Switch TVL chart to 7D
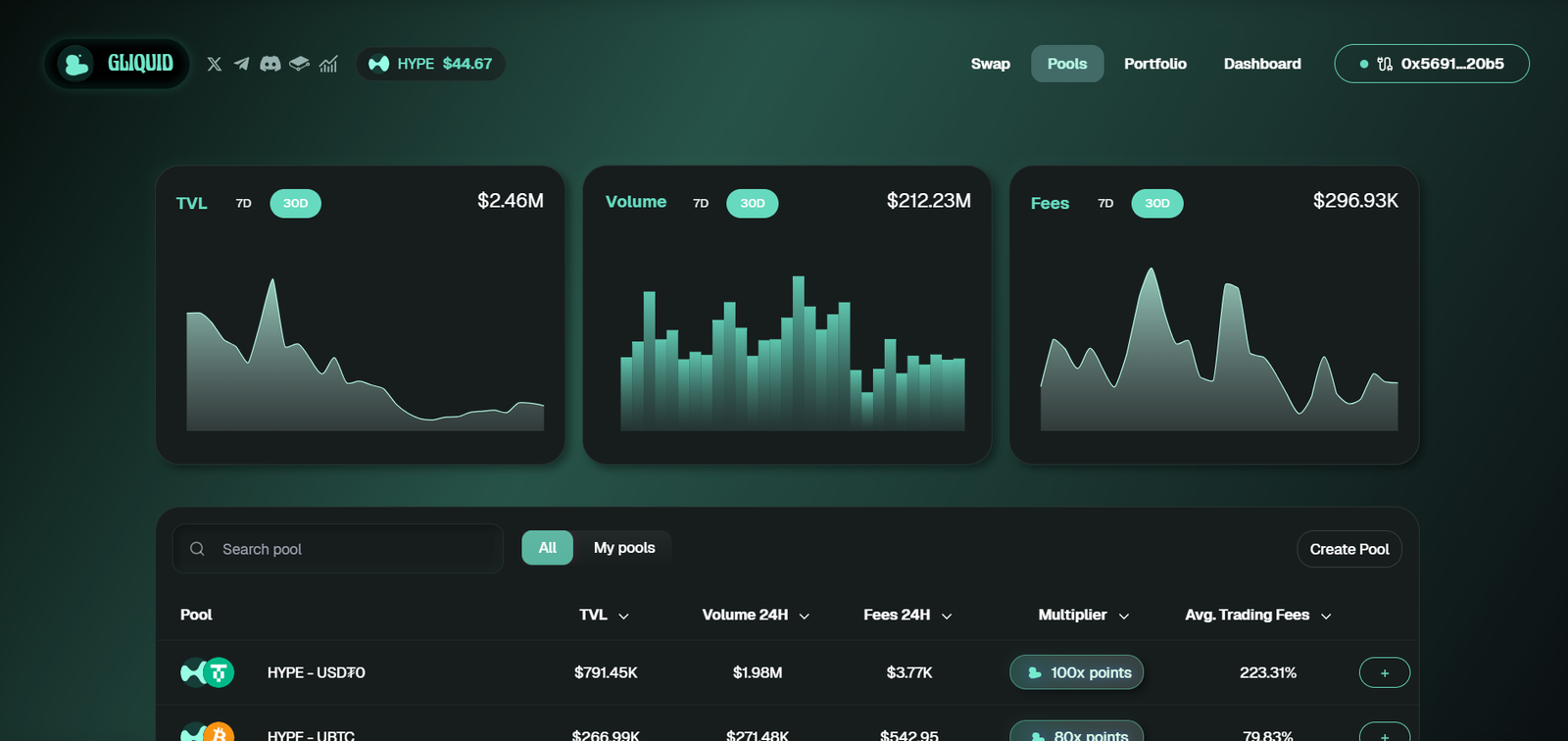Screen dimensions: 1568x741 click(244, 204)
